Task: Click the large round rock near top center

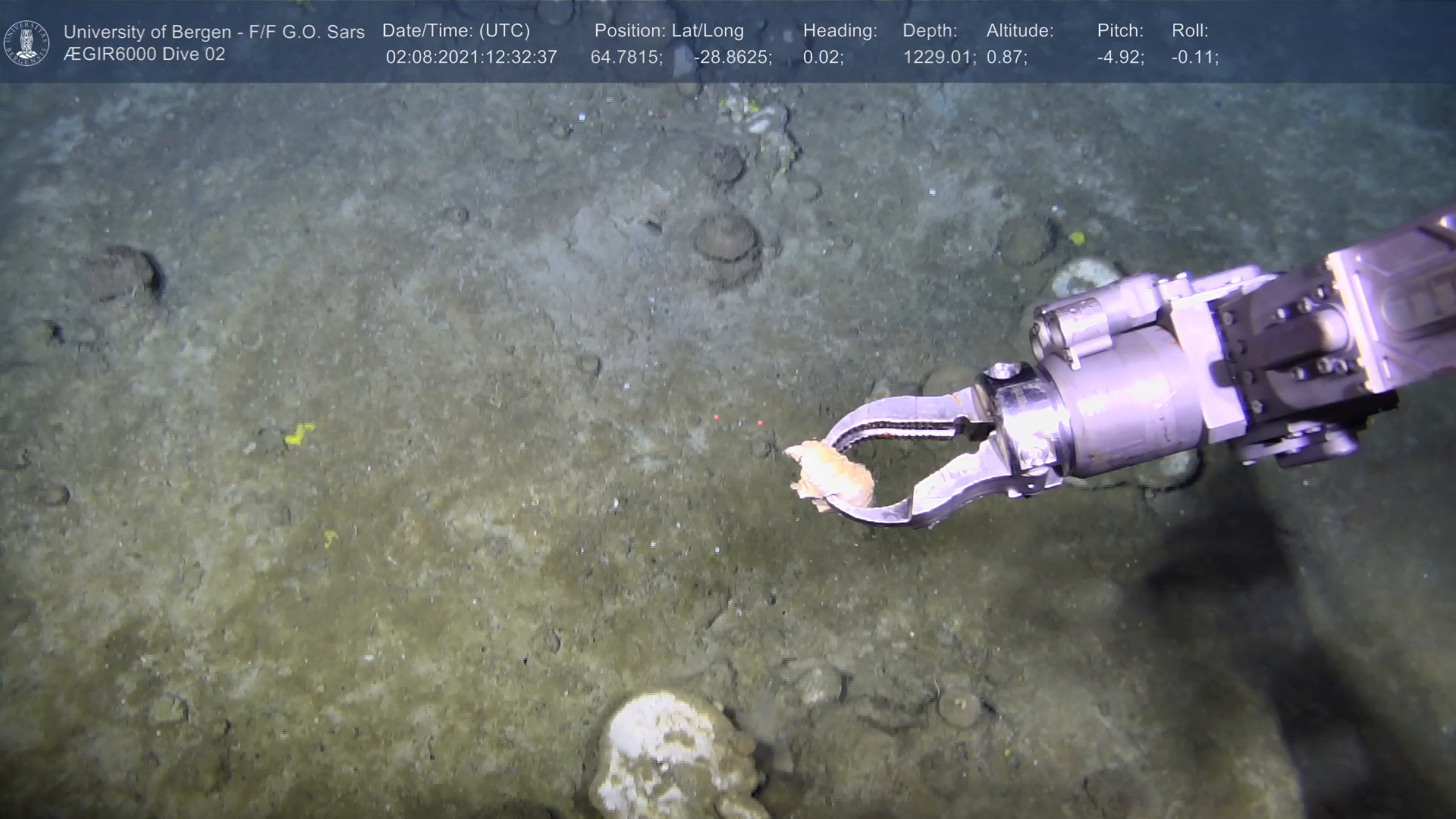Action: tap(726, 239)
